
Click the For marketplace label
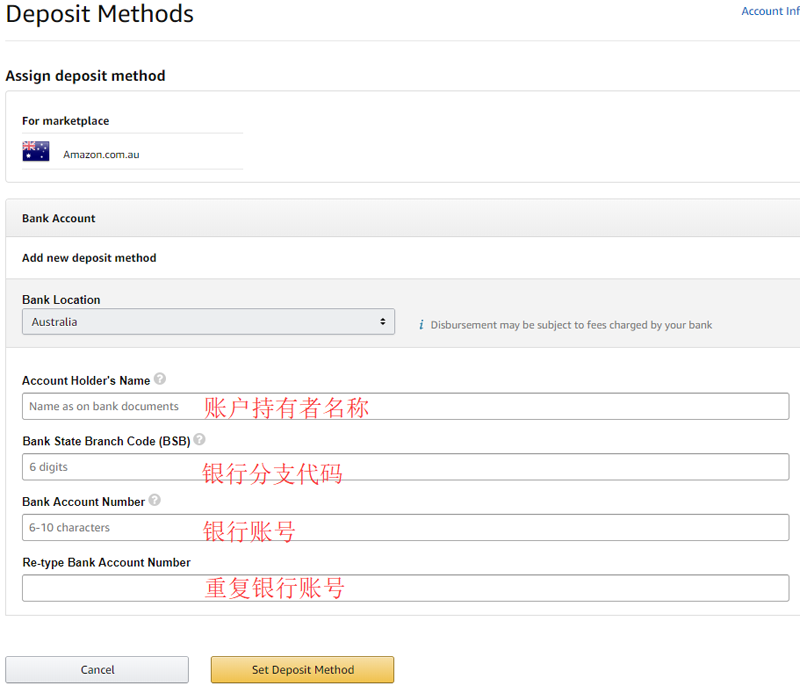tap(65, 121)
